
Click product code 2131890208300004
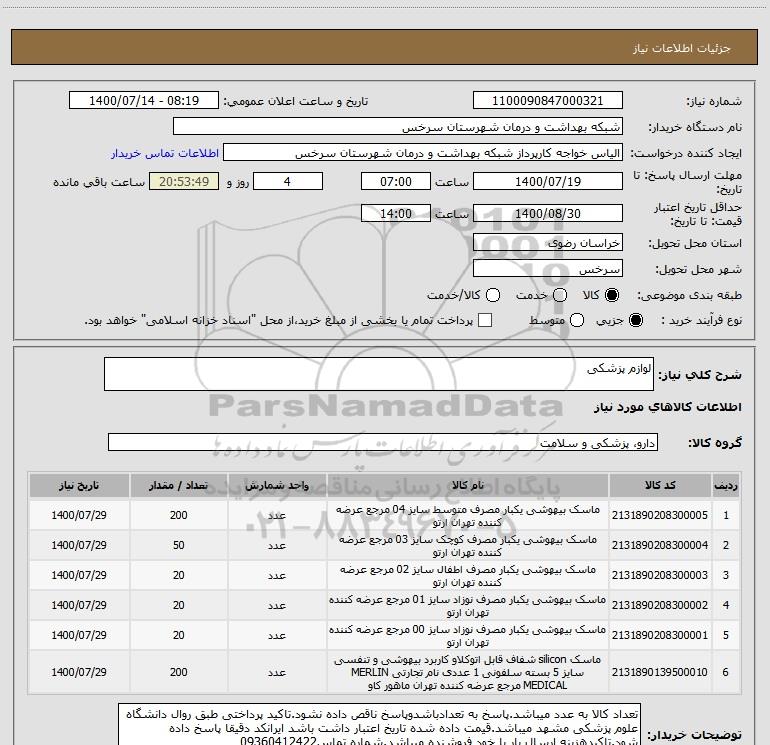click(660, 545)
